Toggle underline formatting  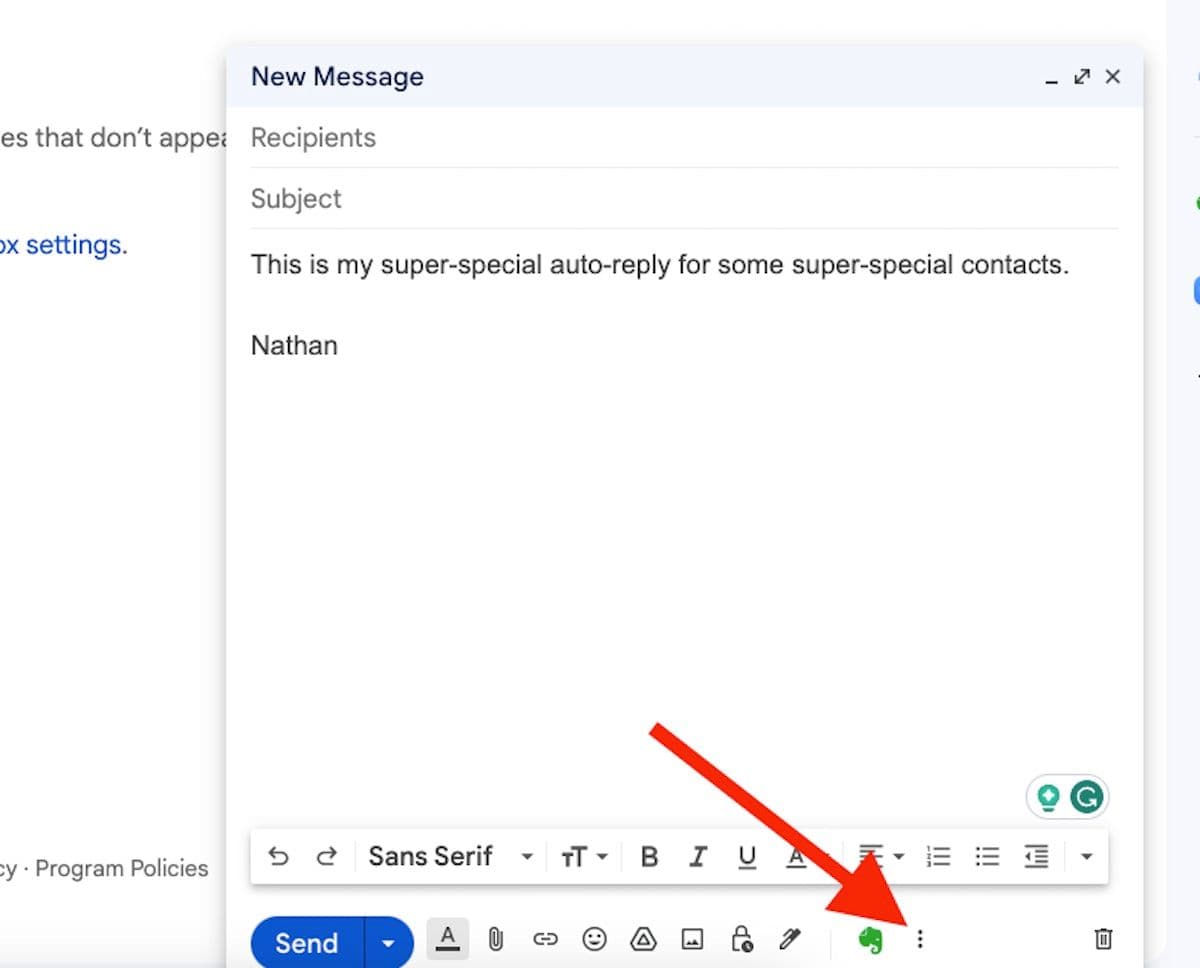(x=746, y=856)
